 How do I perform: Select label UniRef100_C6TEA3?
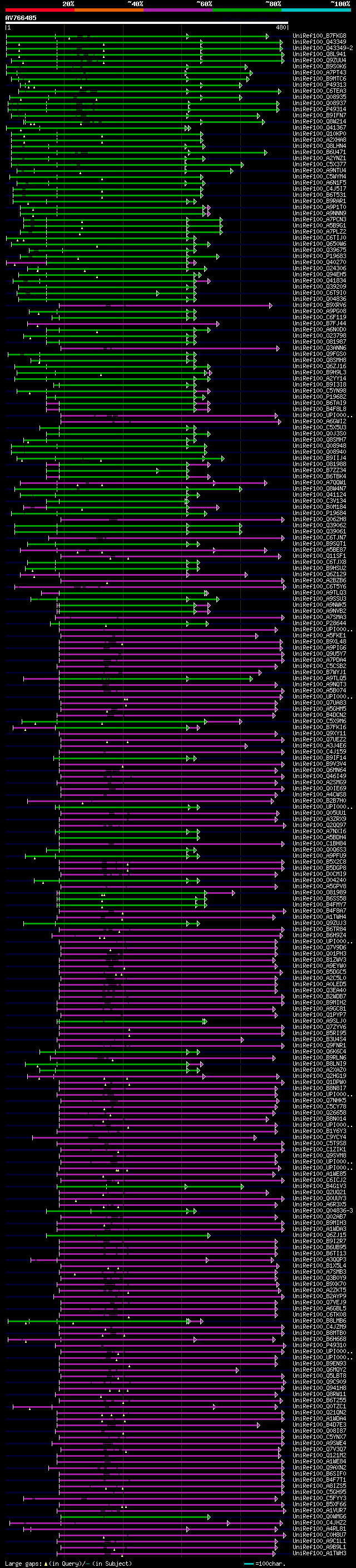click(319, 91)
